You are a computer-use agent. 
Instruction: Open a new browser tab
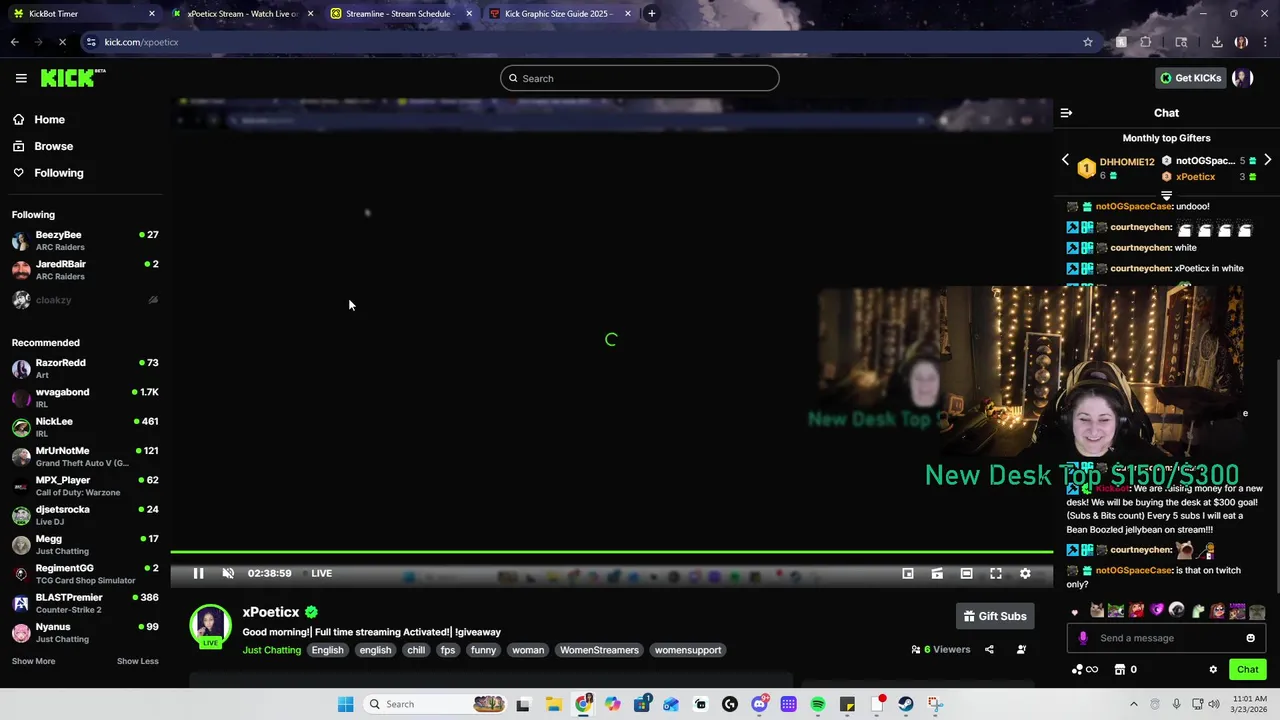pos(652,14)
